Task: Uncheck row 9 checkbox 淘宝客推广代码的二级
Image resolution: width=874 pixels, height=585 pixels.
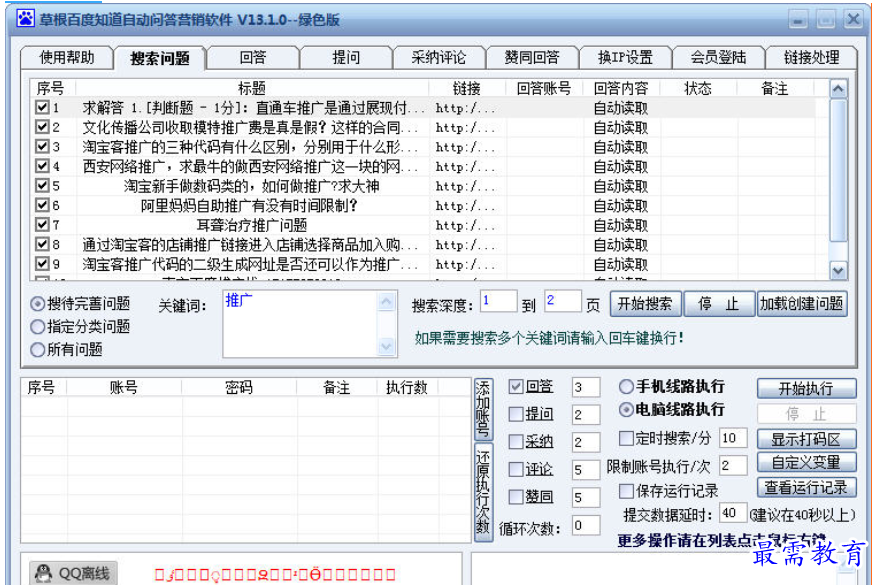Action: pyautogui.click(x=42, y=263)
